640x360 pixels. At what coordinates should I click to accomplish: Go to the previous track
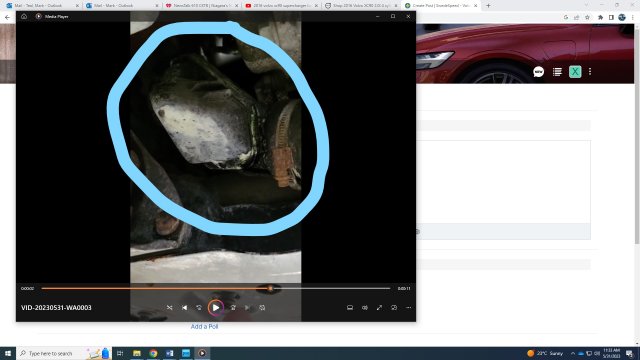point(184,308)
